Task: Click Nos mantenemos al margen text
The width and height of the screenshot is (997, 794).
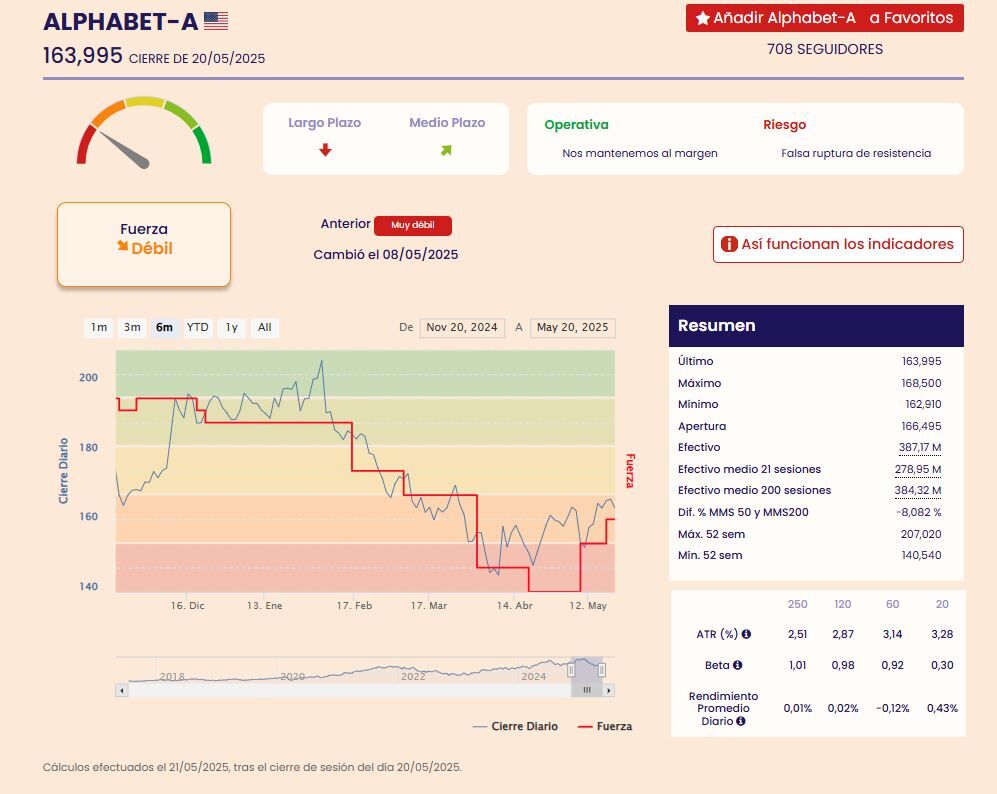Action: pos(640,153)
